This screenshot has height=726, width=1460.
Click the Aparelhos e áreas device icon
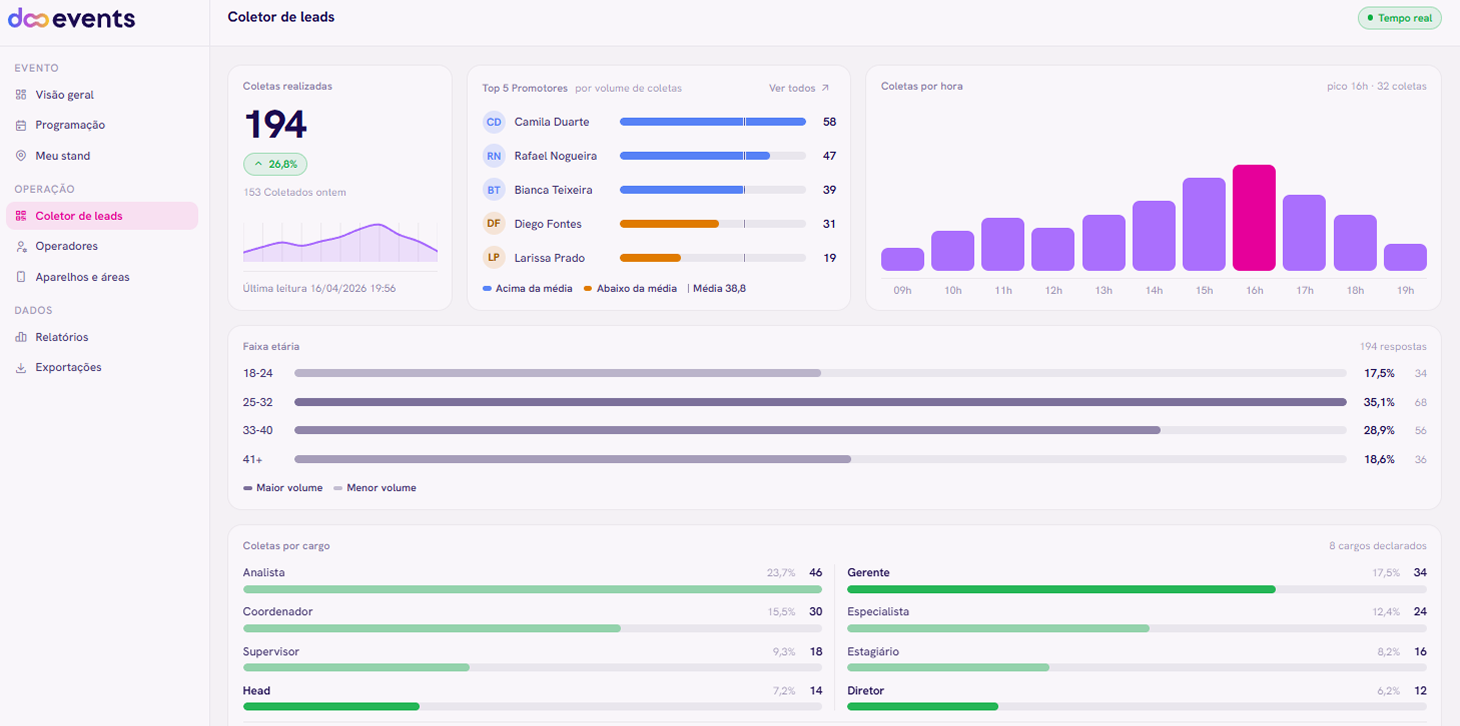(x=21, y=277)
